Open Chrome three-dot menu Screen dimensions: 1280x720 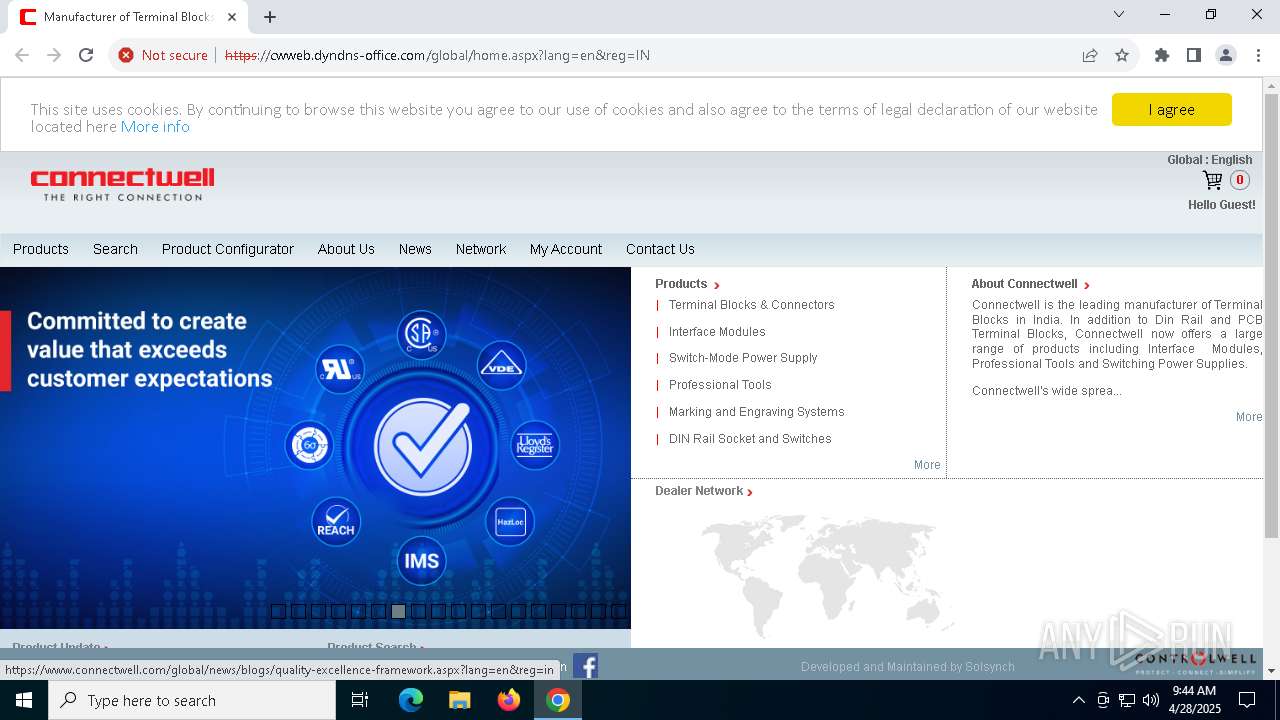pyautogui.click(x=1258, y=55)
